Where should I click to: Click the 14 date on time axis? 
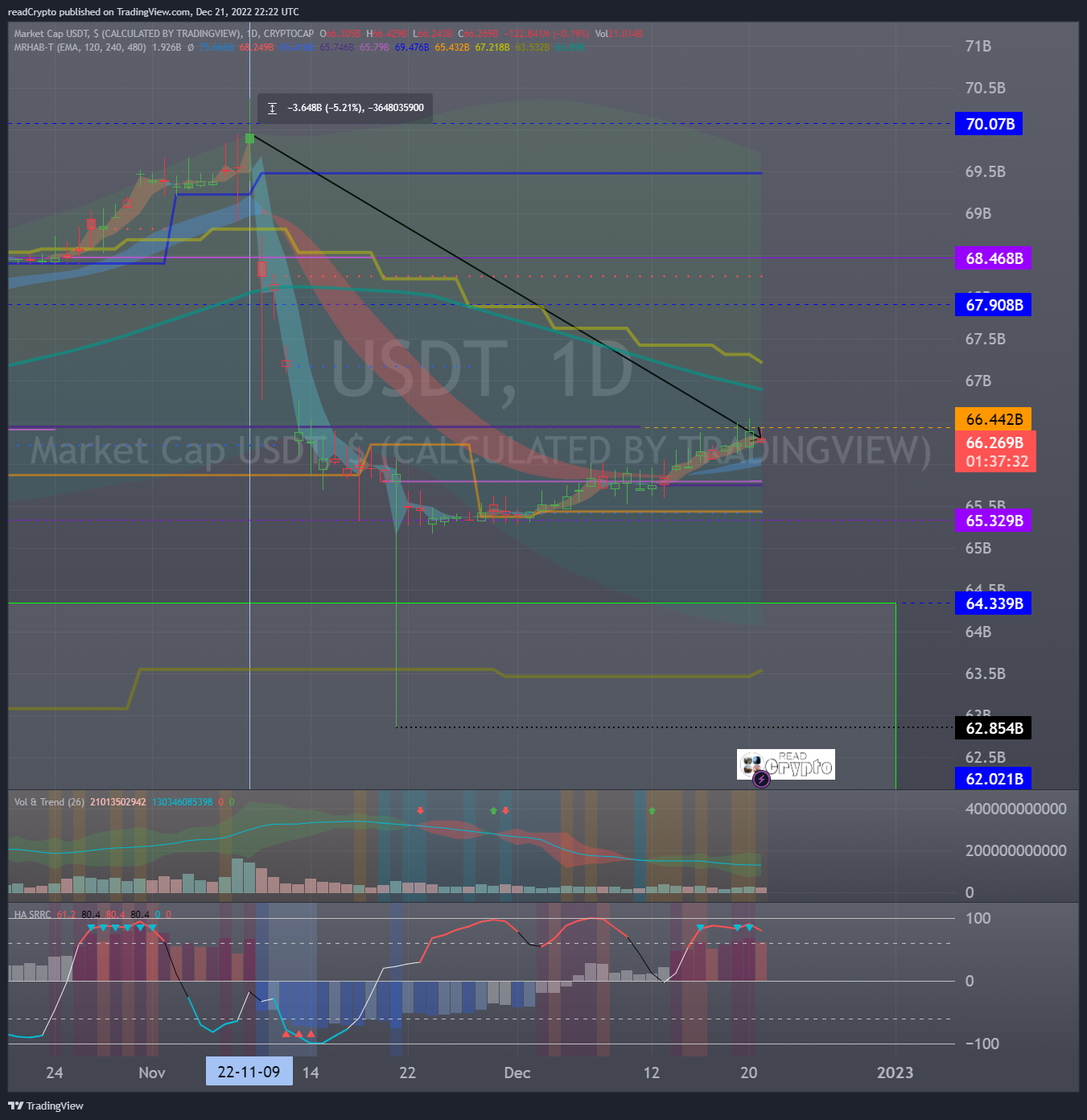coord(311,1073)
